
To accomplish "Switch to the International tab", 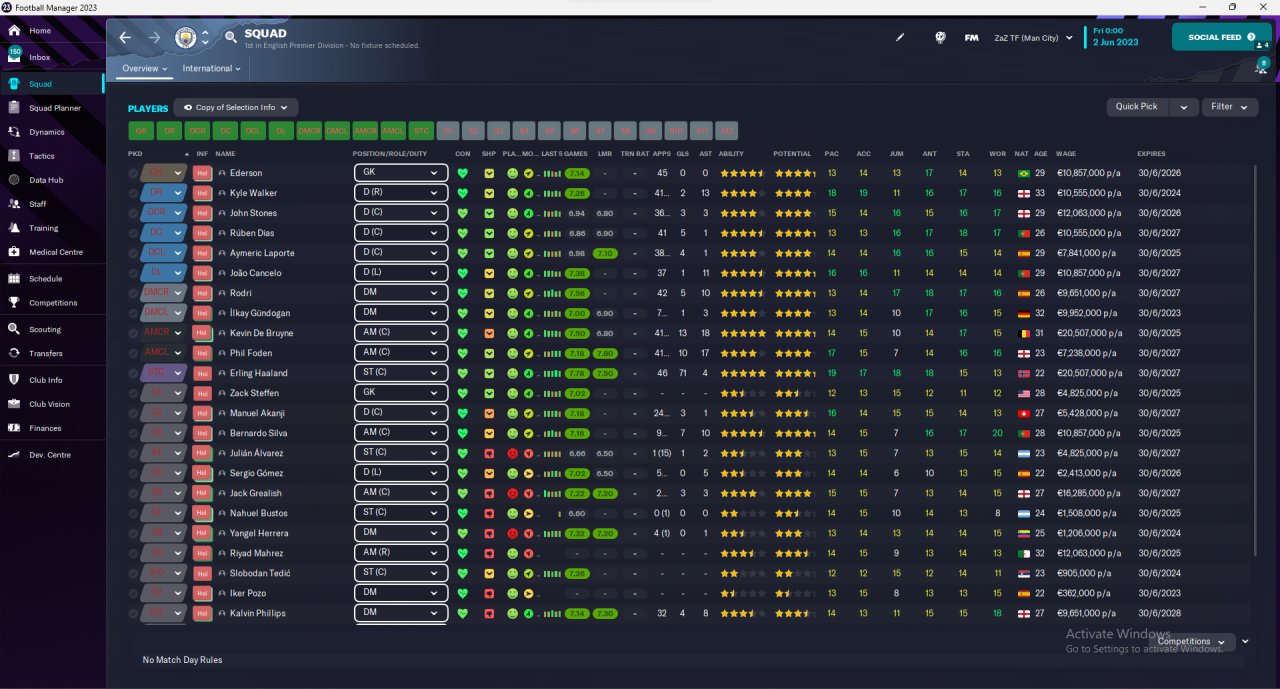I will point(211,69).
